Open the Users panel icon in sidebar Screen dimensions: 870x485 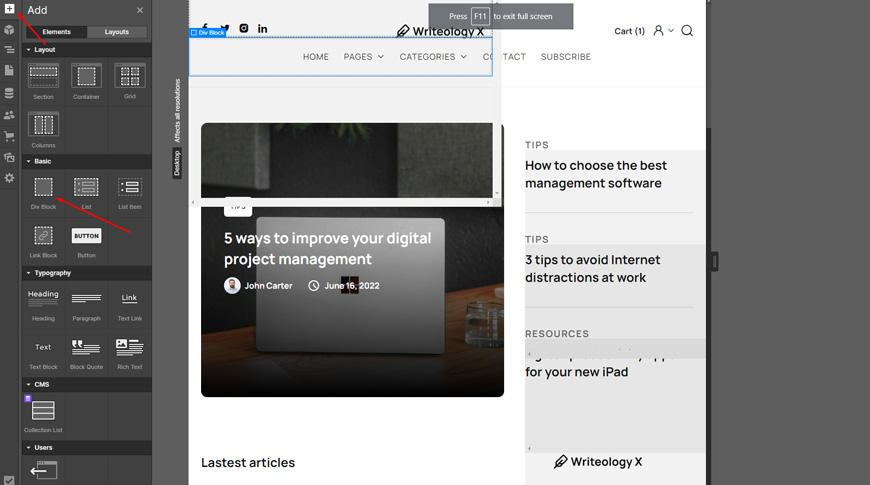pyautogui.click(x=9, y=115)
